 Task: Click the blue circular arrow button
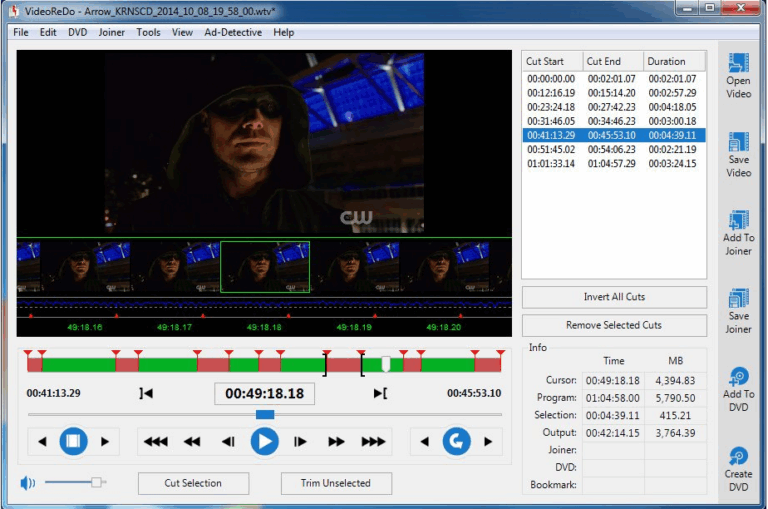(x=457, y=441)
